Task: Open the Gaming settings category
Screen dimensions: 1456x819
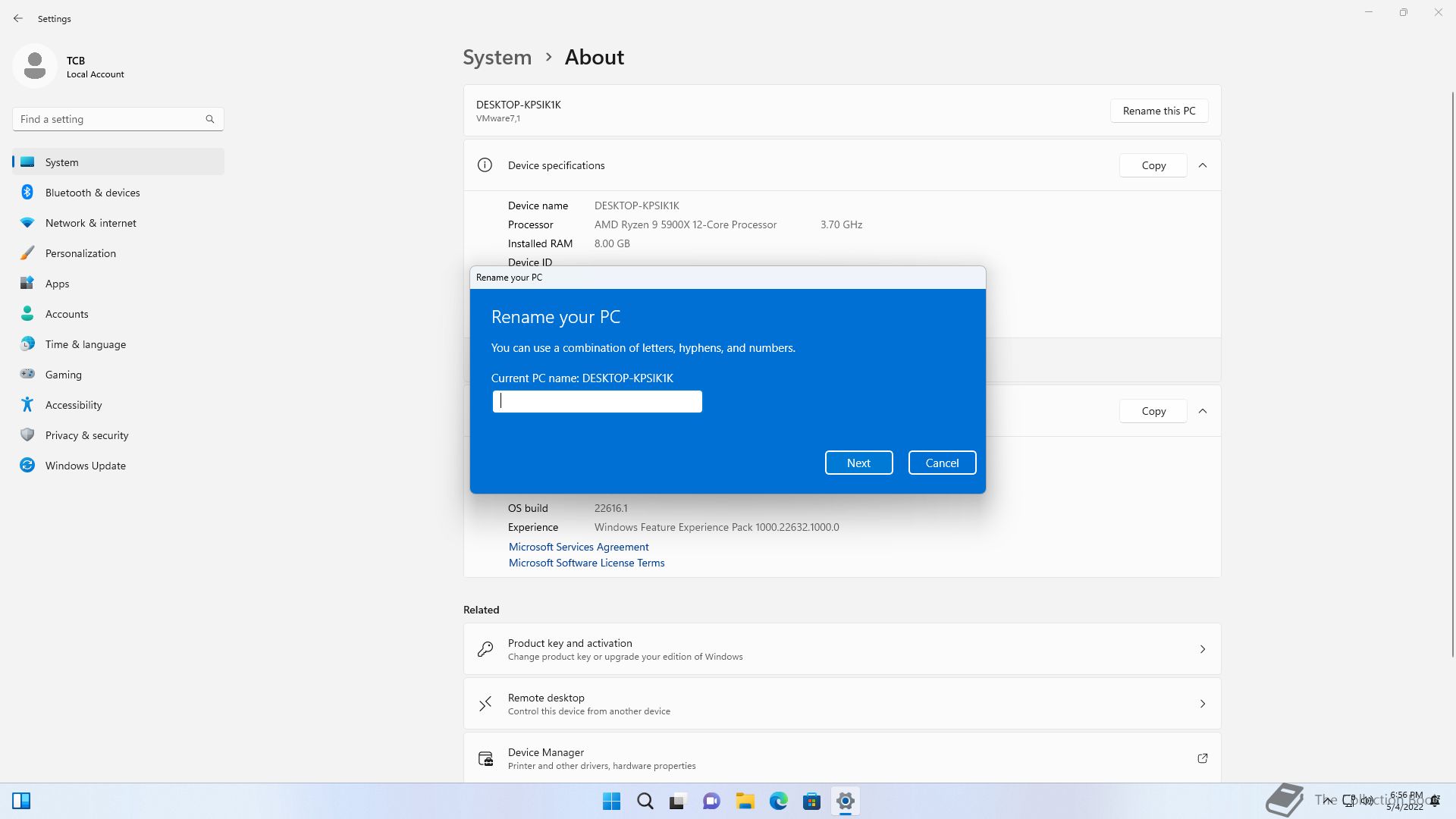Action: (63, 375)
